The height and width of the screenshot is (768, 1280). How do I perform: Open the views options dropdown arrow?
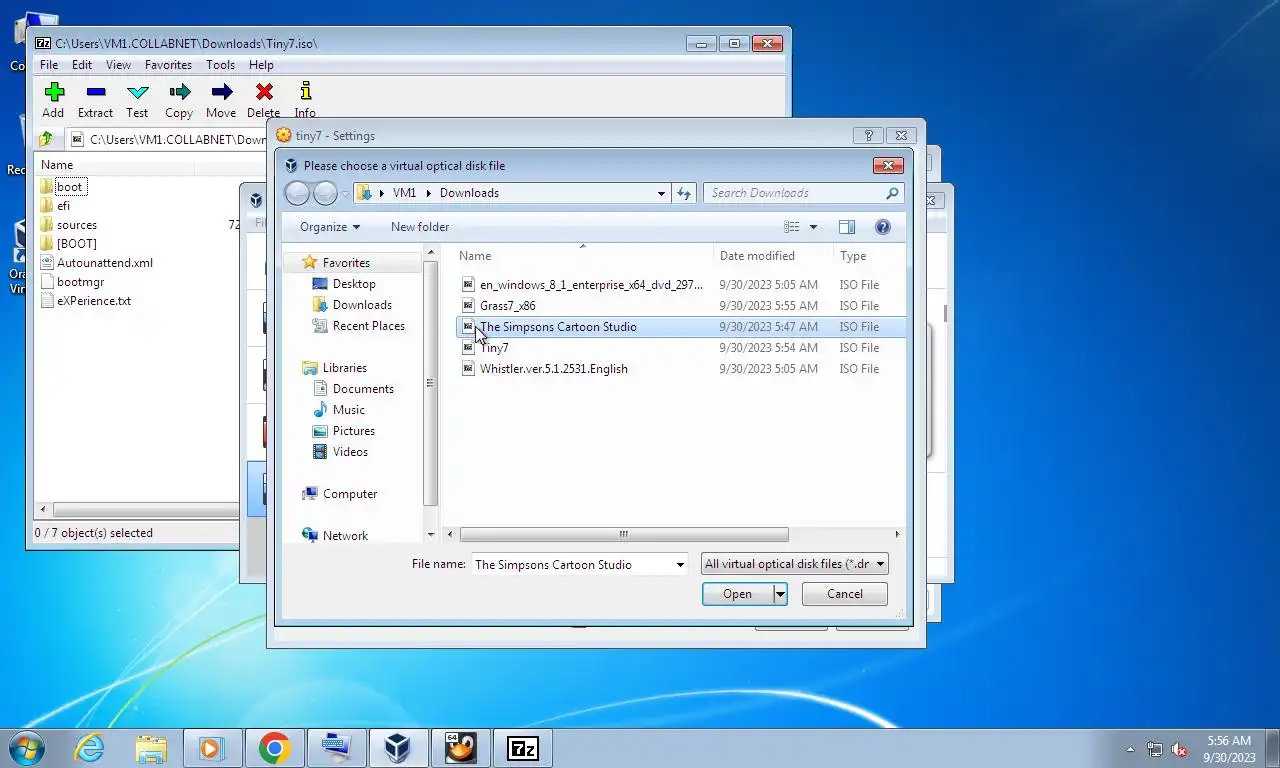point(813,227)
